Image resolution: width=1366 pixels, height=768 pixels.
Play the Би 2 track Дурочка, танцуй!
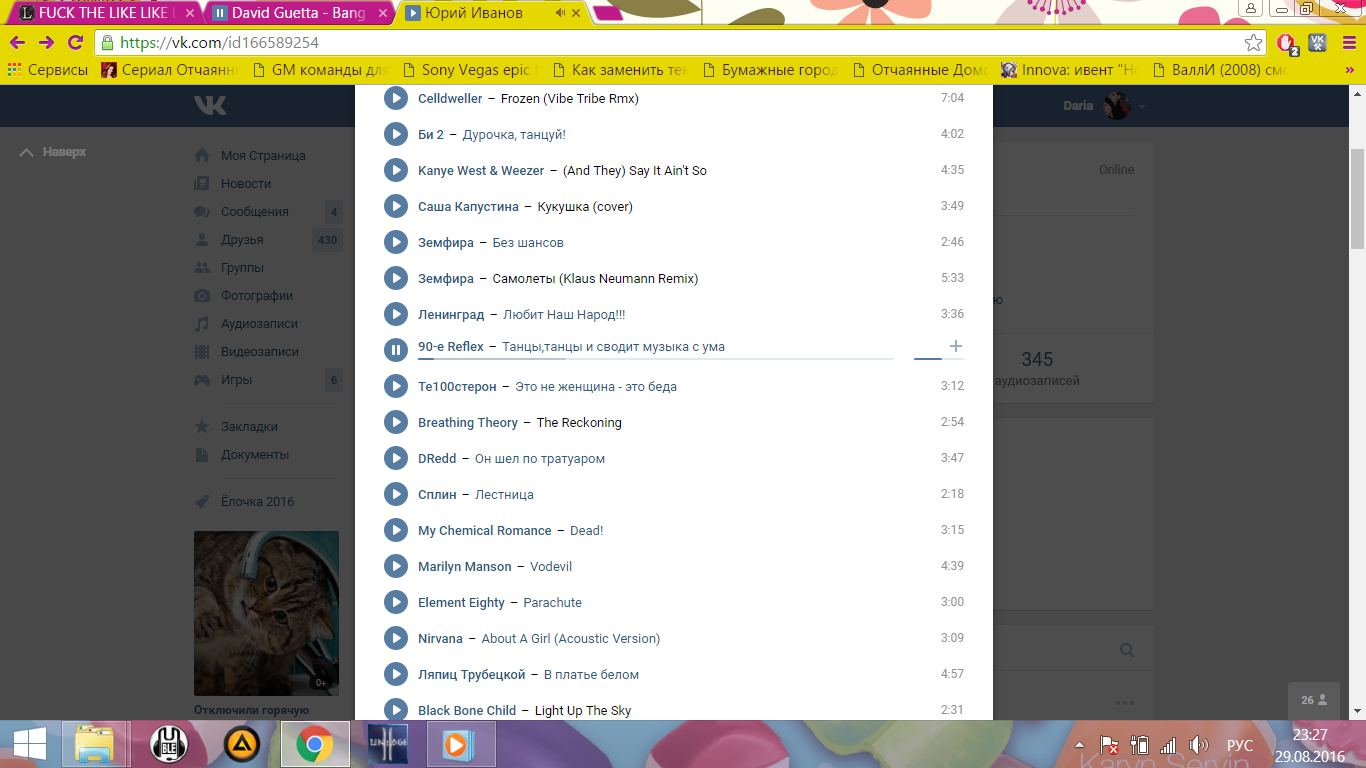click(396, 134)
